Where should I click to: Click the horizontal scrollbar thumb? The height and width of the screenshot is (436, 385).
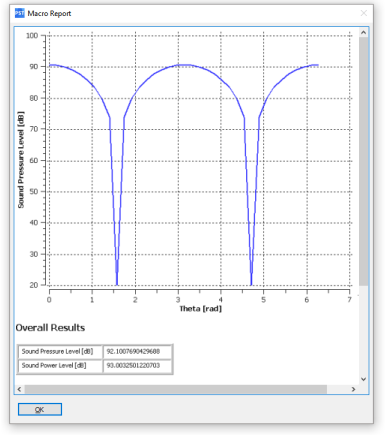coord(176,389)
